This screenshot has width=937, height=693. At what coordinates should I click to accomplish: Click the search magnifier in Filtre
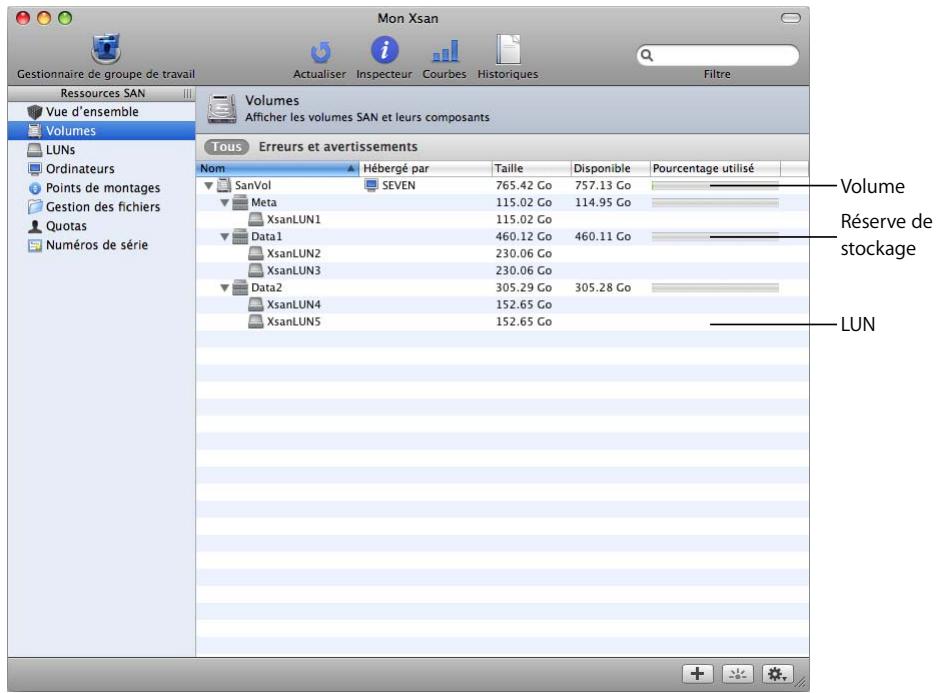tap(647, 56)
